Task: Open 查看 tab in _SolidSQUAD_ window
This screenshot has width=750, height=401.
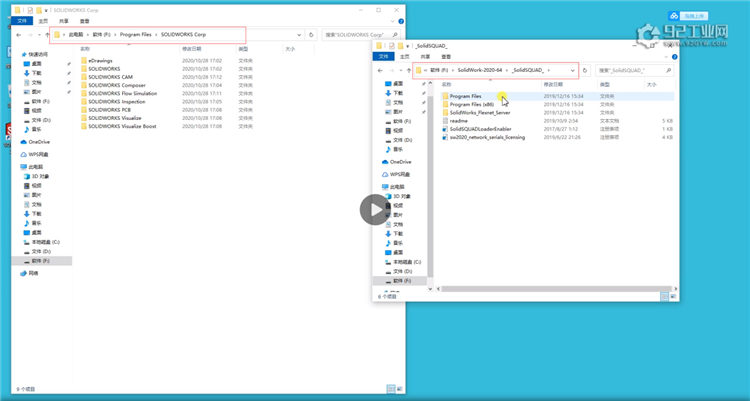Action: pyautogui.click(x=446, y=56)
